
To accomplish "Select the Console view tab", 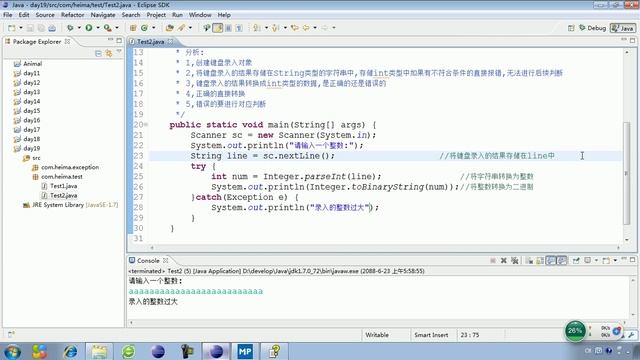I will click(148, 260).
